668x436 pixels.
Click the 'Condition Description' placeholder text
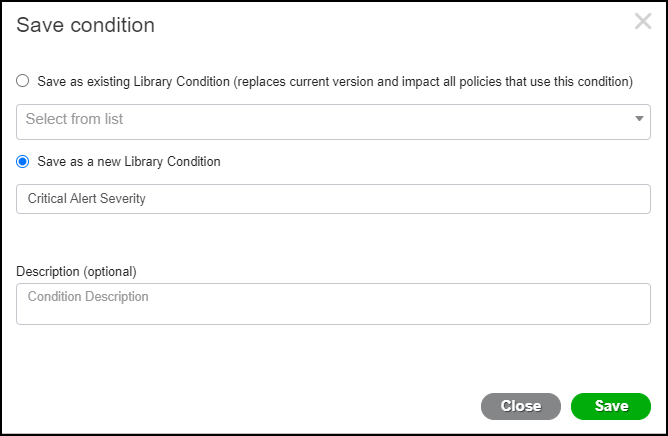pyautogui.click(x=88, y=297)
